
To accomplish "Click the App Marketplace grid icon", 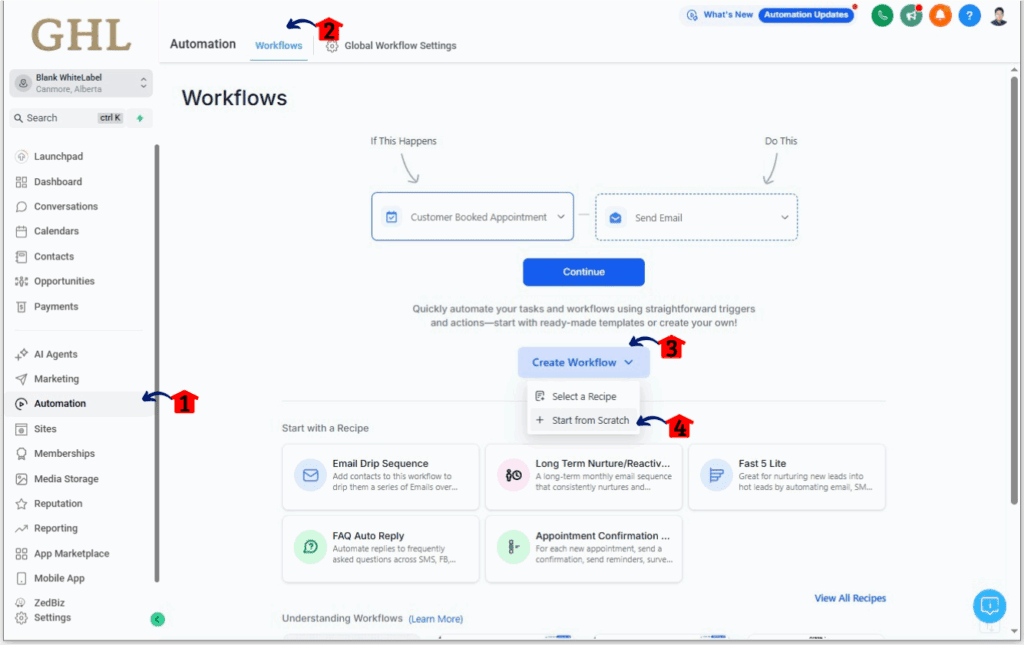I will tap(22, 554).
